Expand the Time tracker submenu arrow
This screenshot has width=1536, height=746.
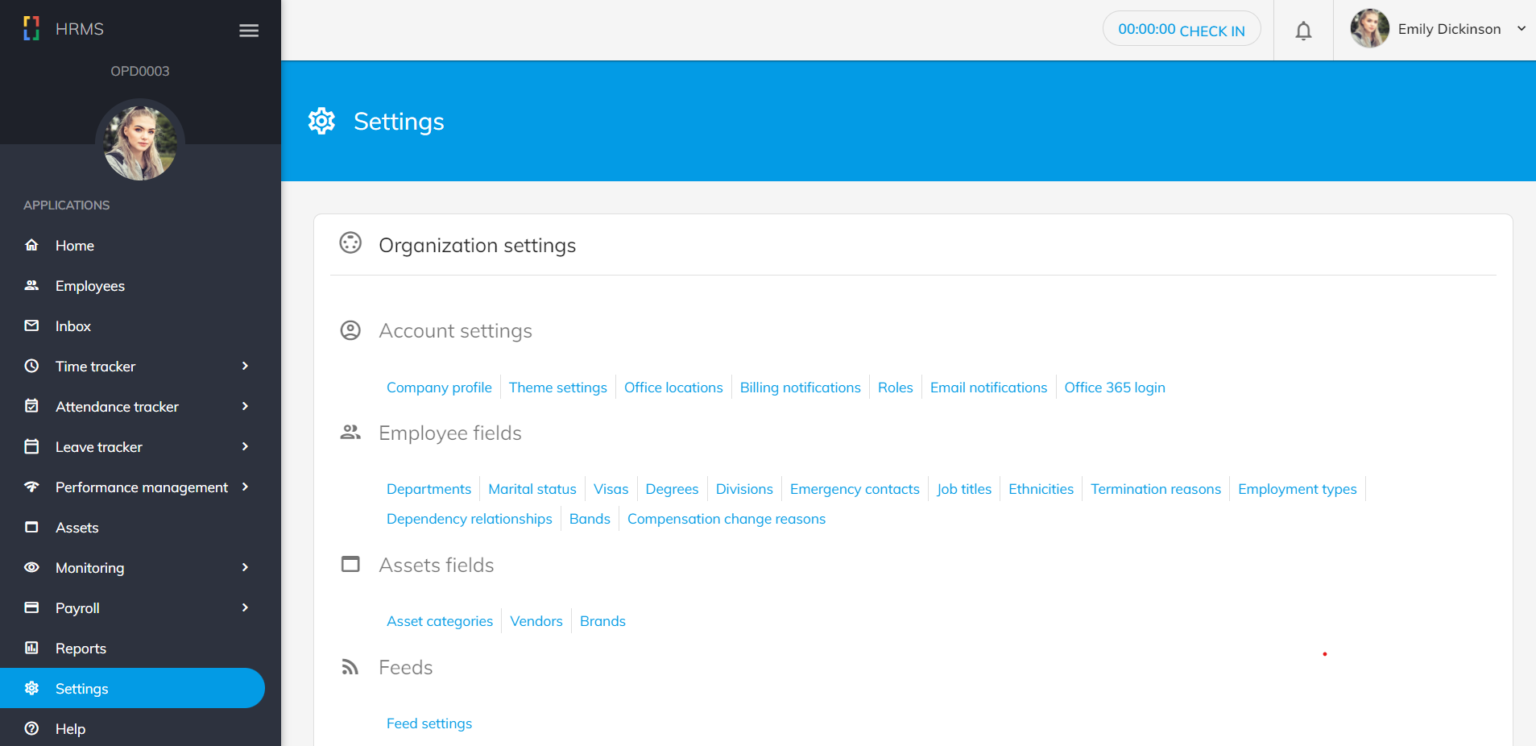(245, 366)
